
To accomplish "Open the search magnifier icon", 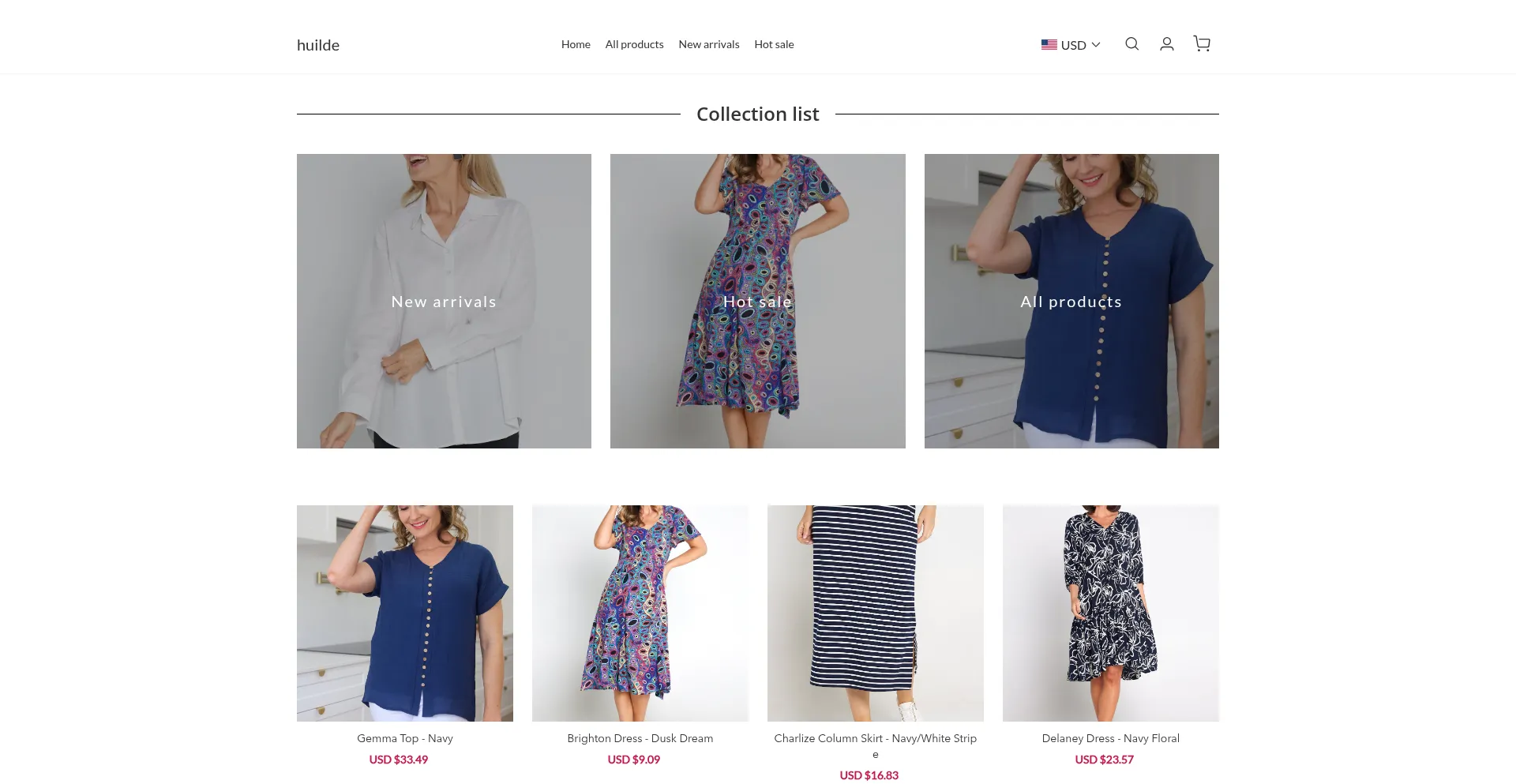I will pos(1131,44).
